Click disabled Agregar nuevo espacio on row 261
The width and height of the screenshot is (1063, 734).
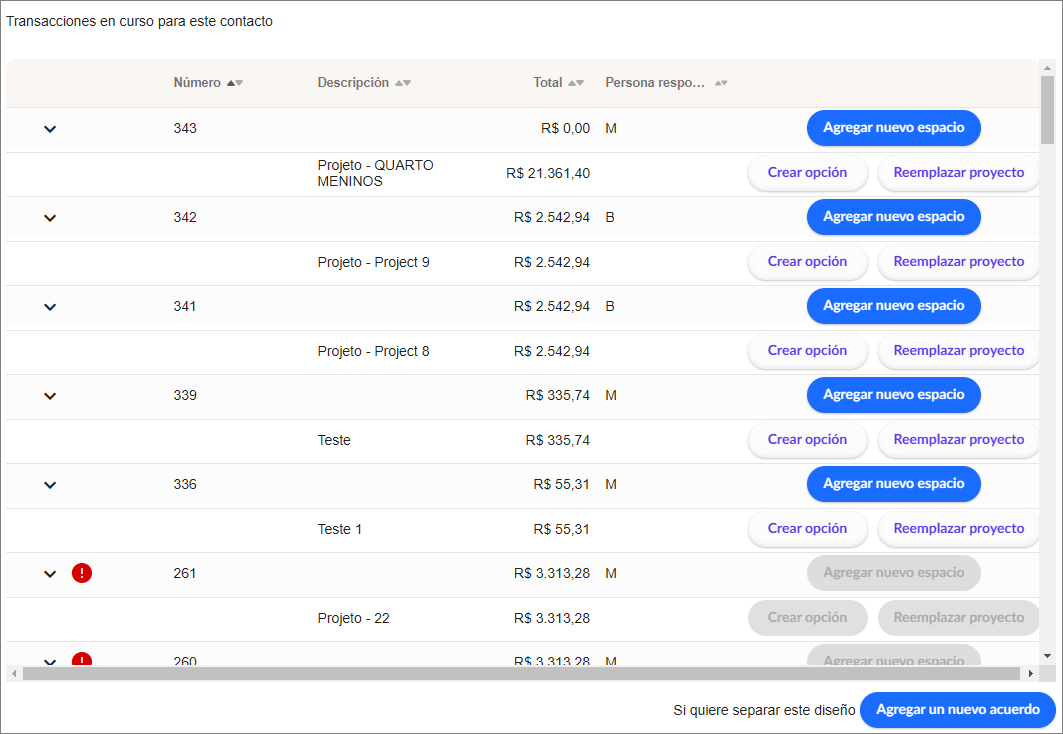[x=894, y=573]
